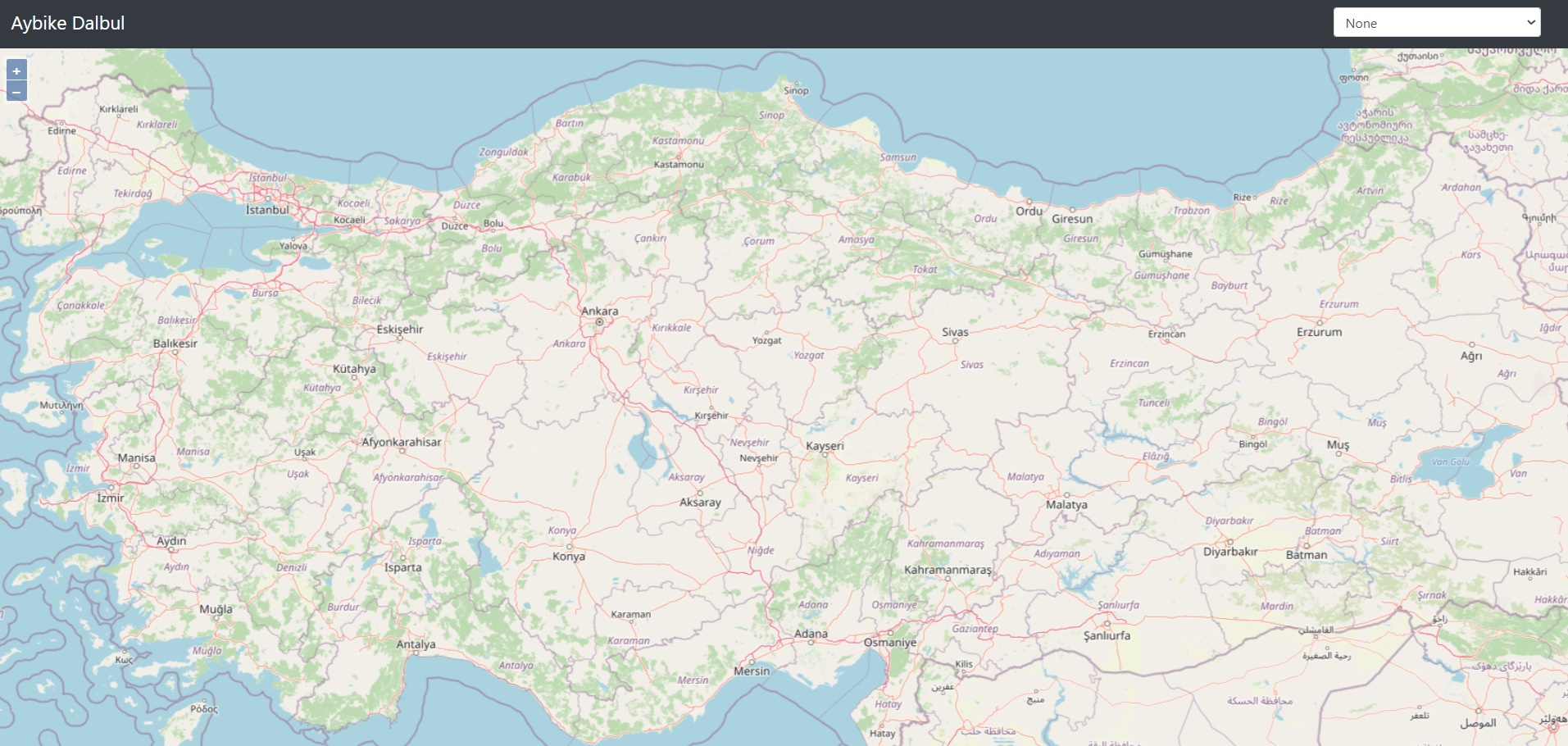The image size is (1568, 746).
Task: Open the None dropdown selector
Action: [x=1437, y=23]
